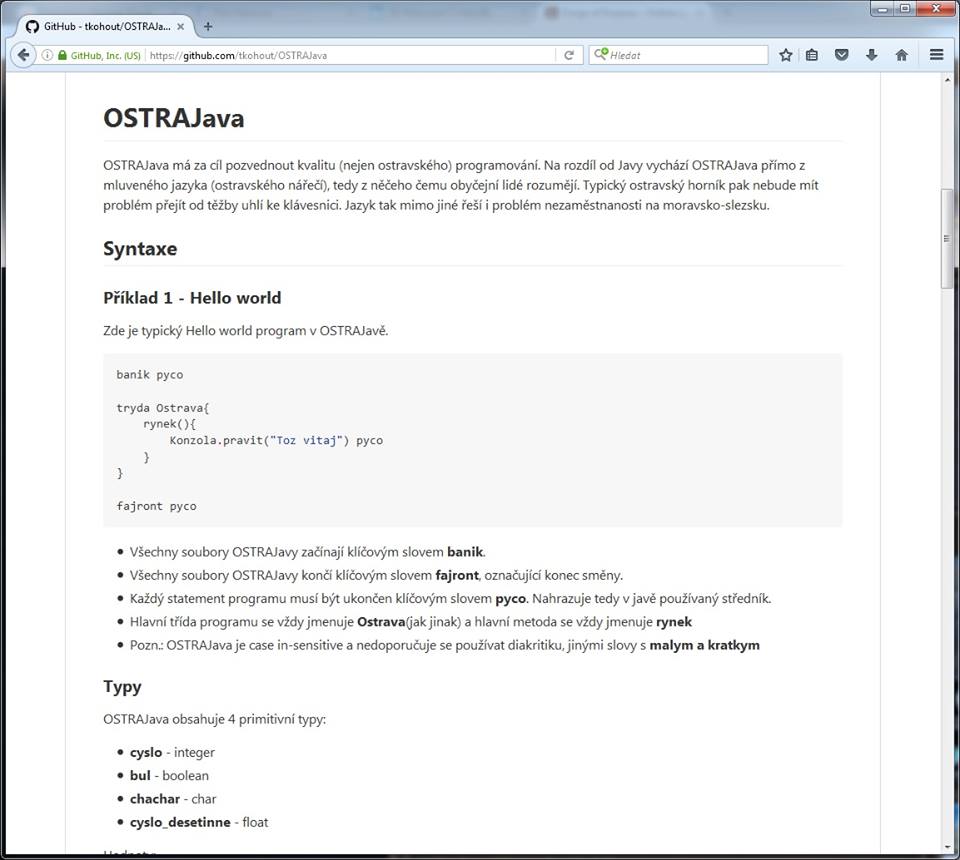Bookmark this page with the star icon
This screenshot has height=860, width=960.
click(786, 55)
